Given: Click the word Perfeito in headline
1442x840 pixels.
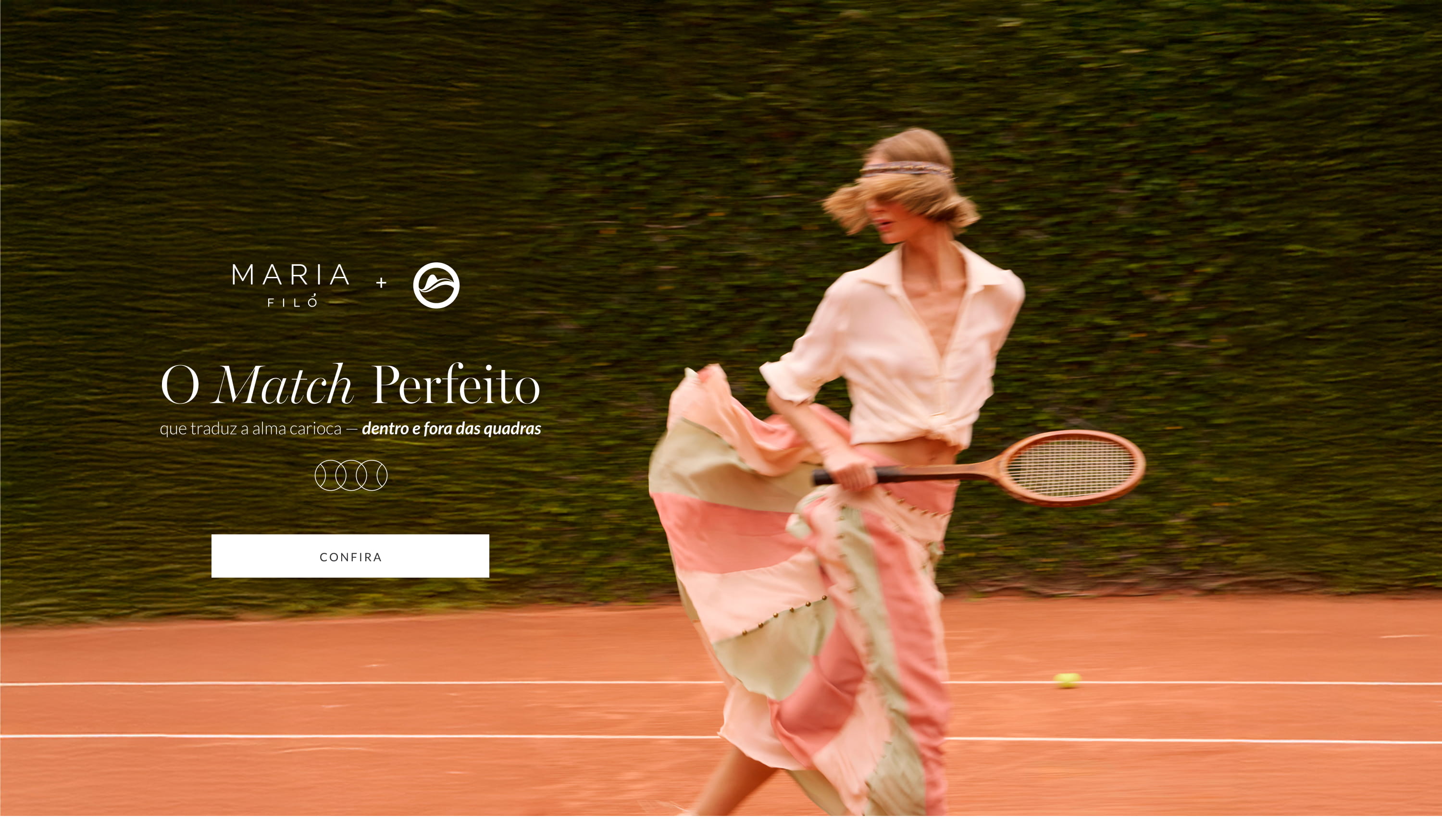Looking at the screenshot, I should point(456,384).
